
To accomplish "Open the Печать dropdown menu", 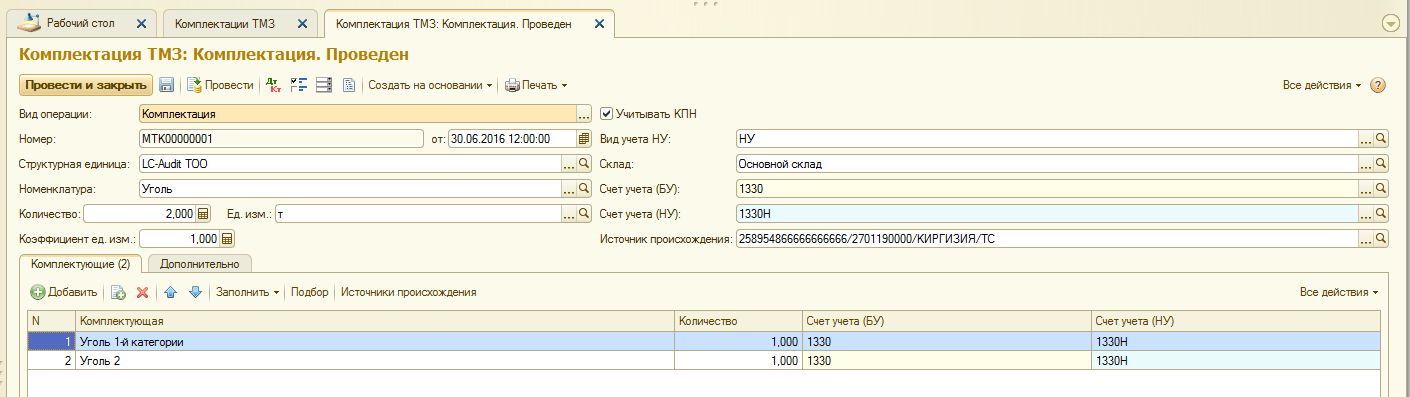I will pos(536,86).
